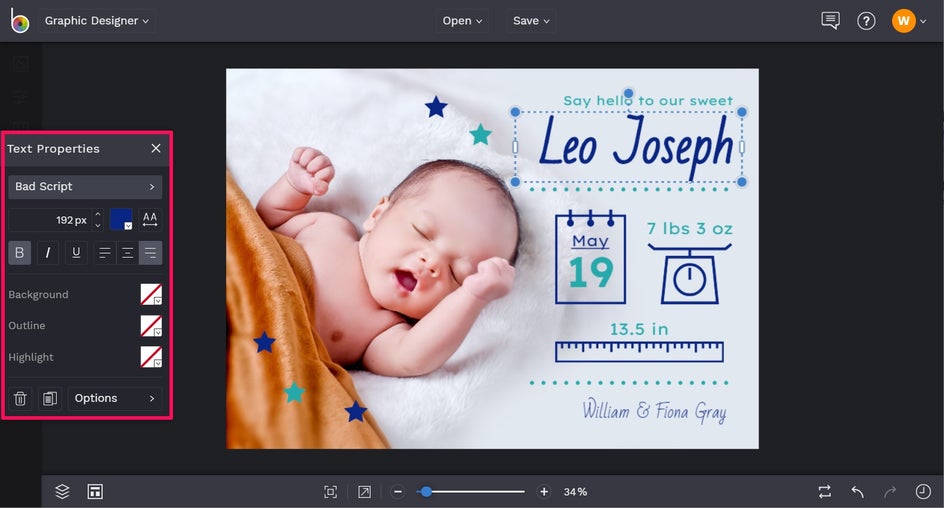
Task: Duplicate the text layer icon
Action: [x=50, y=398]
